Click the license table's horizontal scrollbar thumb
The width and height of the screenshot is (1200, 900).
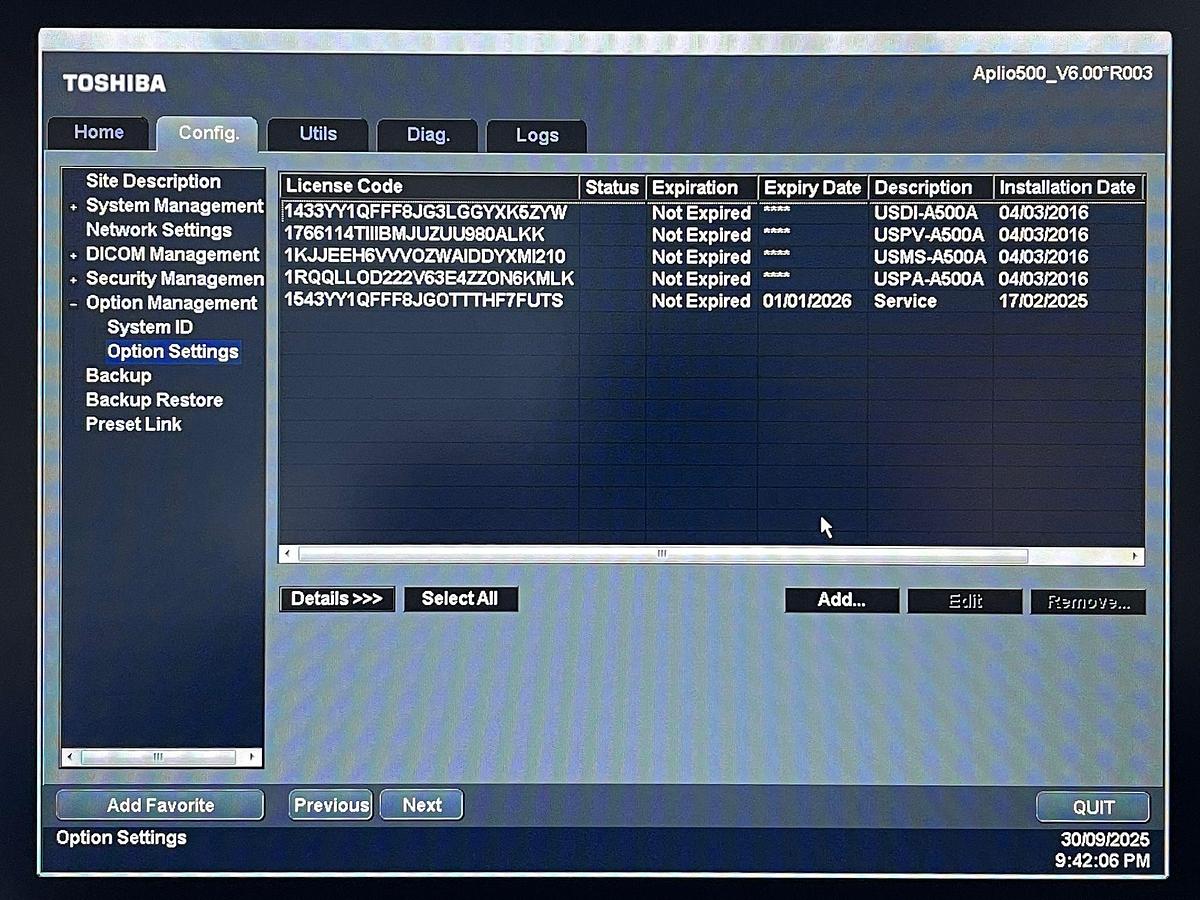point(660,552)
